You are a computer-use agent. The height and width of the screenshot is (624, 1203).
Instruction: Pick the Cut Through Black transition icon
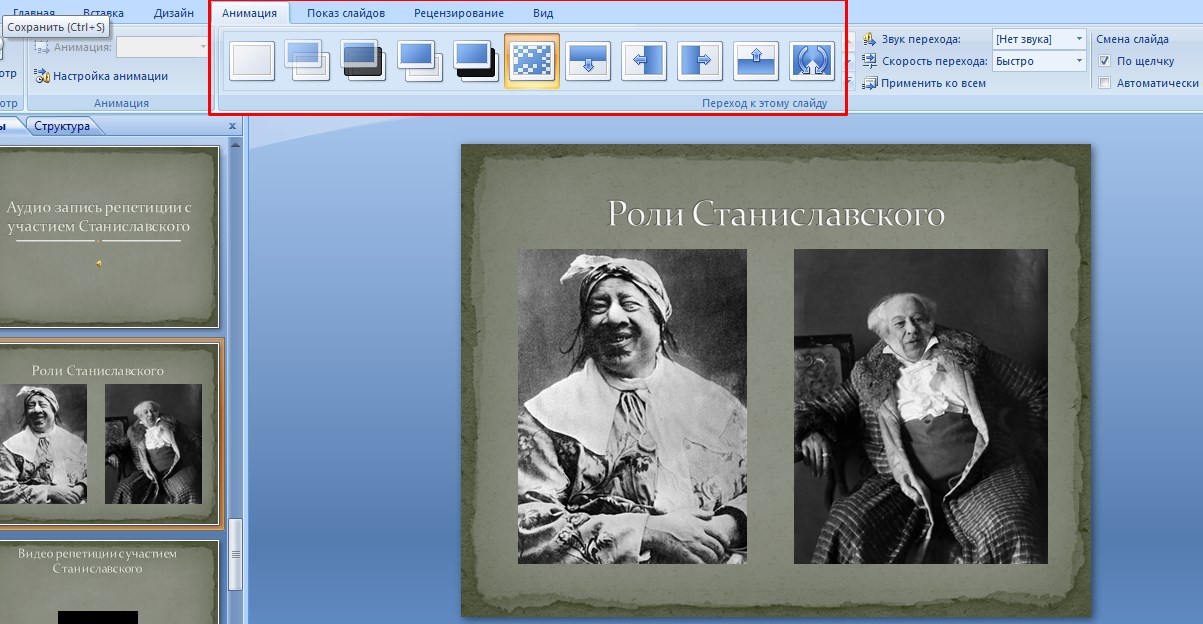coord(475,61)
